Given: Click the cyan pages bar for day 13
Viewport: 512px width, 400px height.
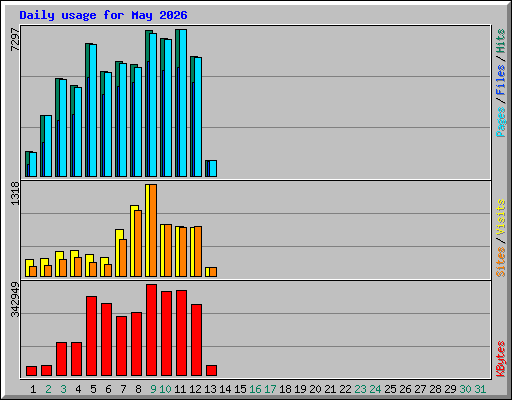Looking at the screenshot, I should pyautogui.click(x=213, y=169).
